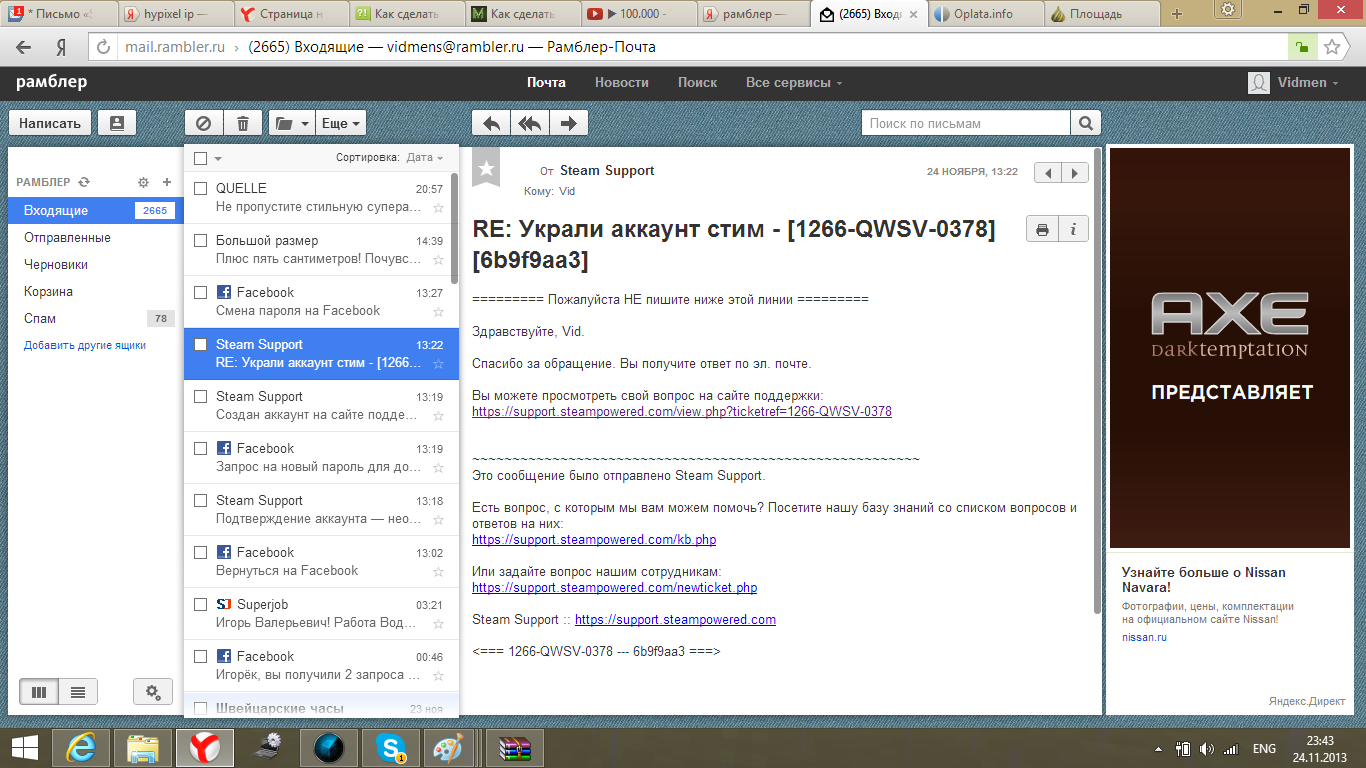Print the open email
The height and width of the screenshot is (768, 1366).
[1042, 229]
